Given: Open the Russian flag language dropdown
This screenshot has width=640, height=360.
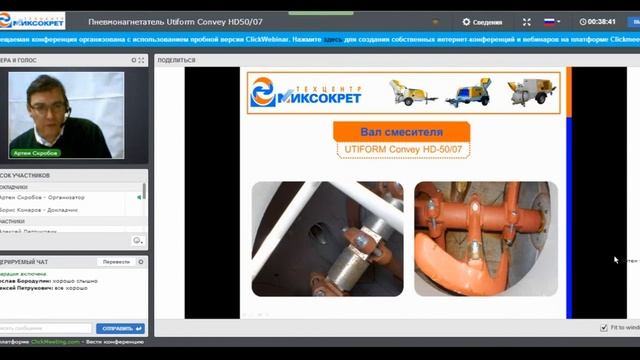Looking at the screenshot, I should click(552, 22).
